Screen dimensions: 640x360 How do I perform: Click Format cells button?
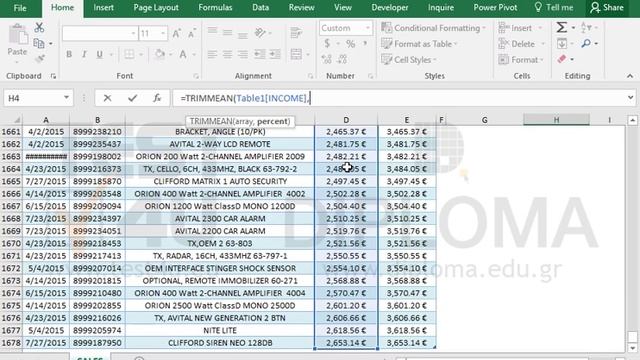click(x=518, y=60)
